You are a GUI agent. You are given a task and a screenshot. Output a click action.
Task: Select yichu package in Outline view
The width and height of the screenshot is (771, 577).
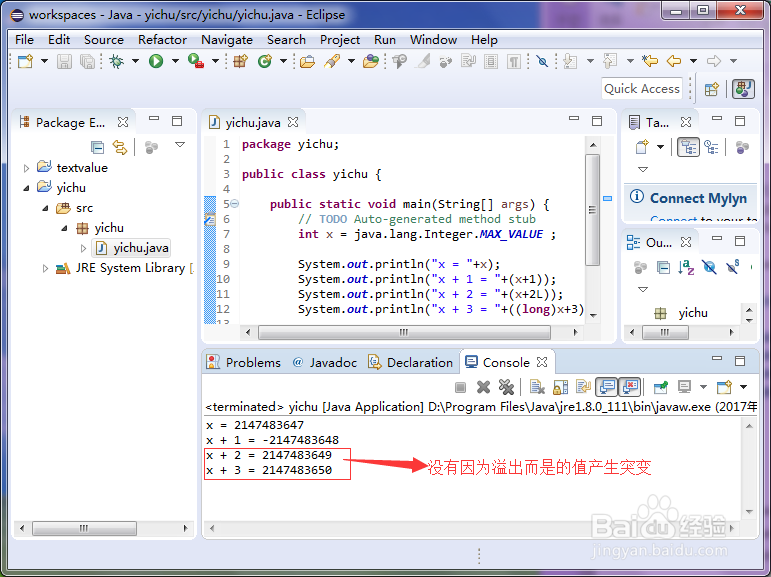coord(682,313)
